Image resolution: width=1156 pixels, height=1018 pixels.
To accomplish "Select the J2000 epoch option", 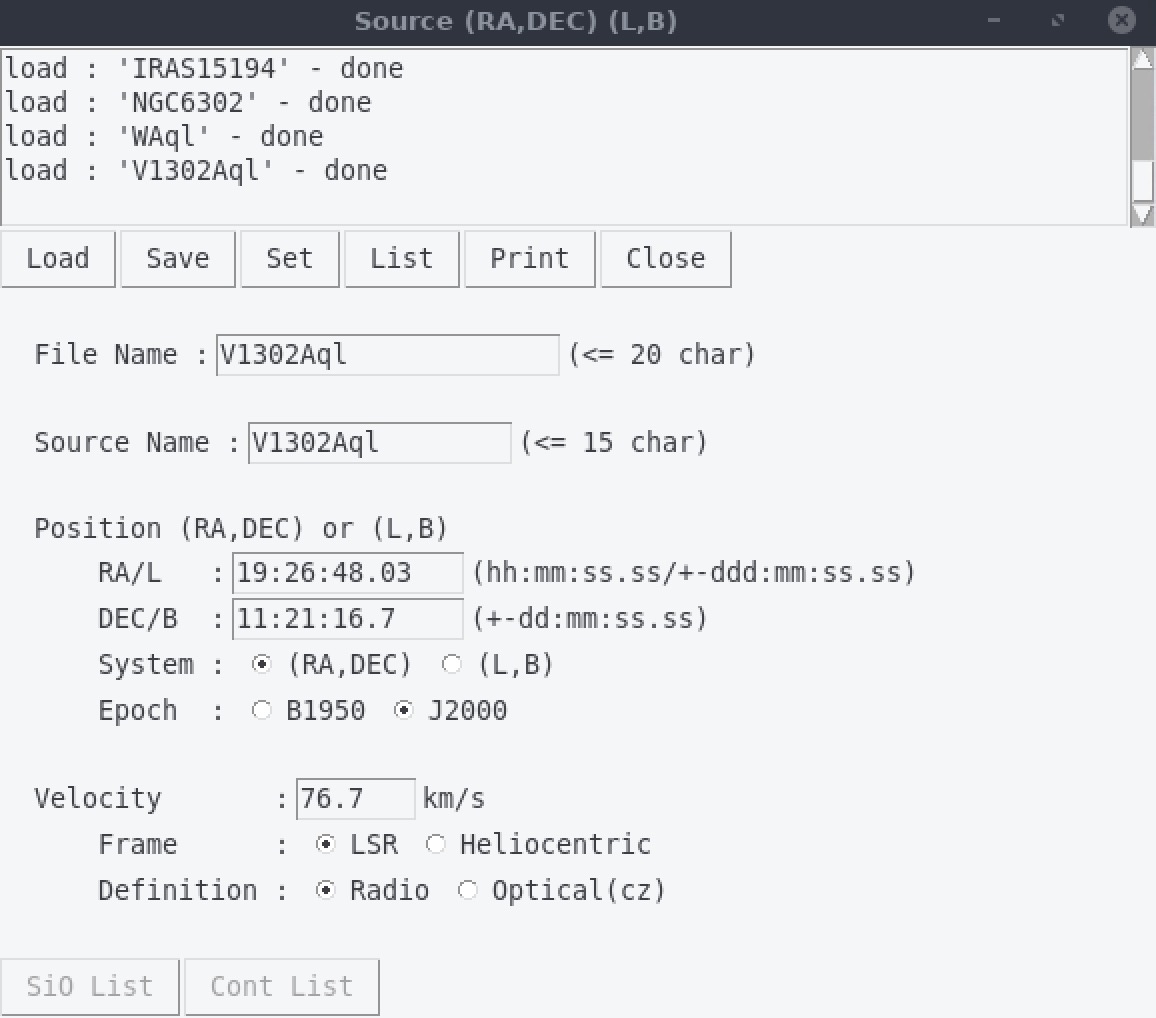I will 404,711.
